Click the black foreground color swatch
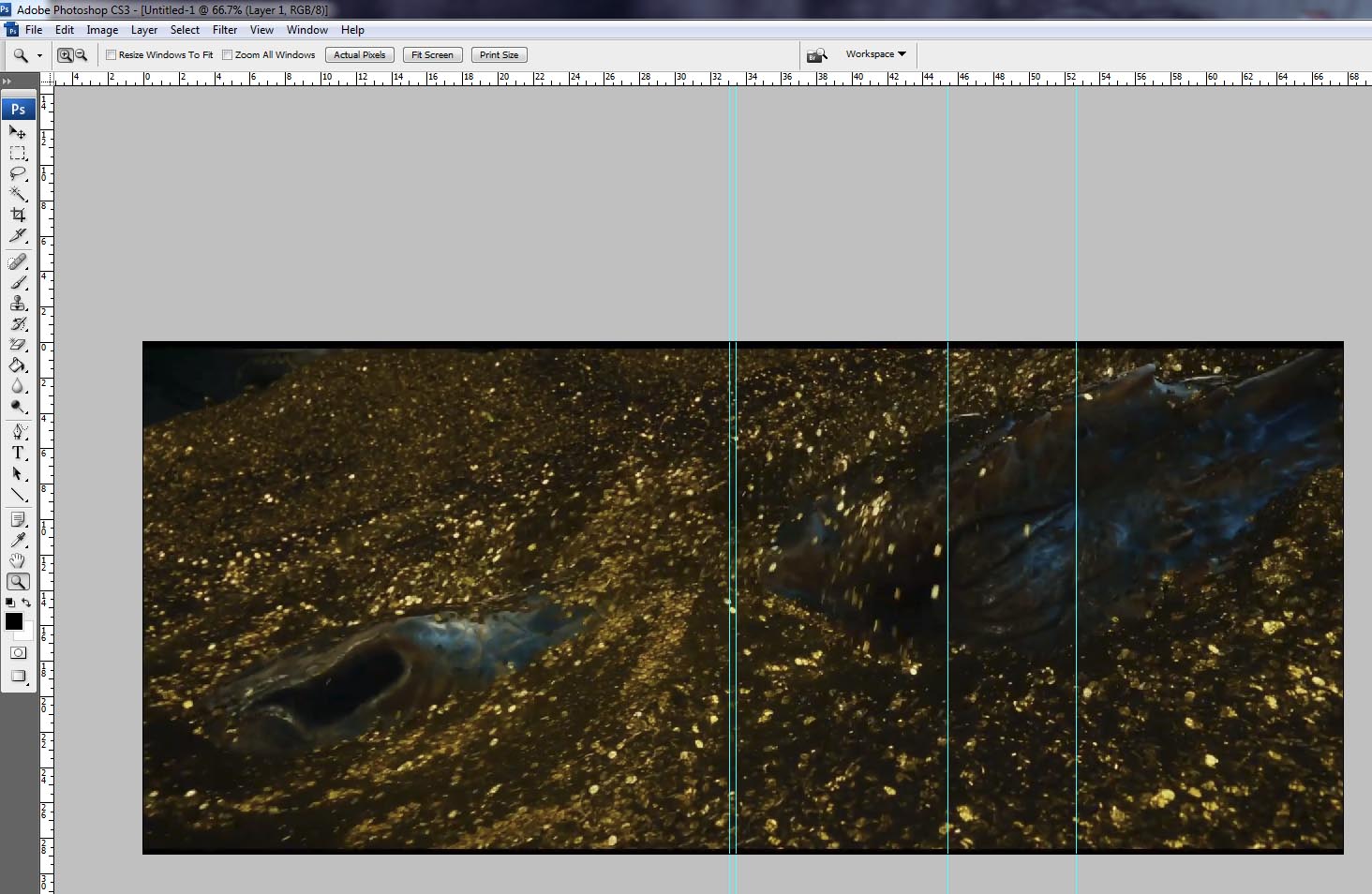This screenshot has width=1372, height=894. (x=14, y=621)
